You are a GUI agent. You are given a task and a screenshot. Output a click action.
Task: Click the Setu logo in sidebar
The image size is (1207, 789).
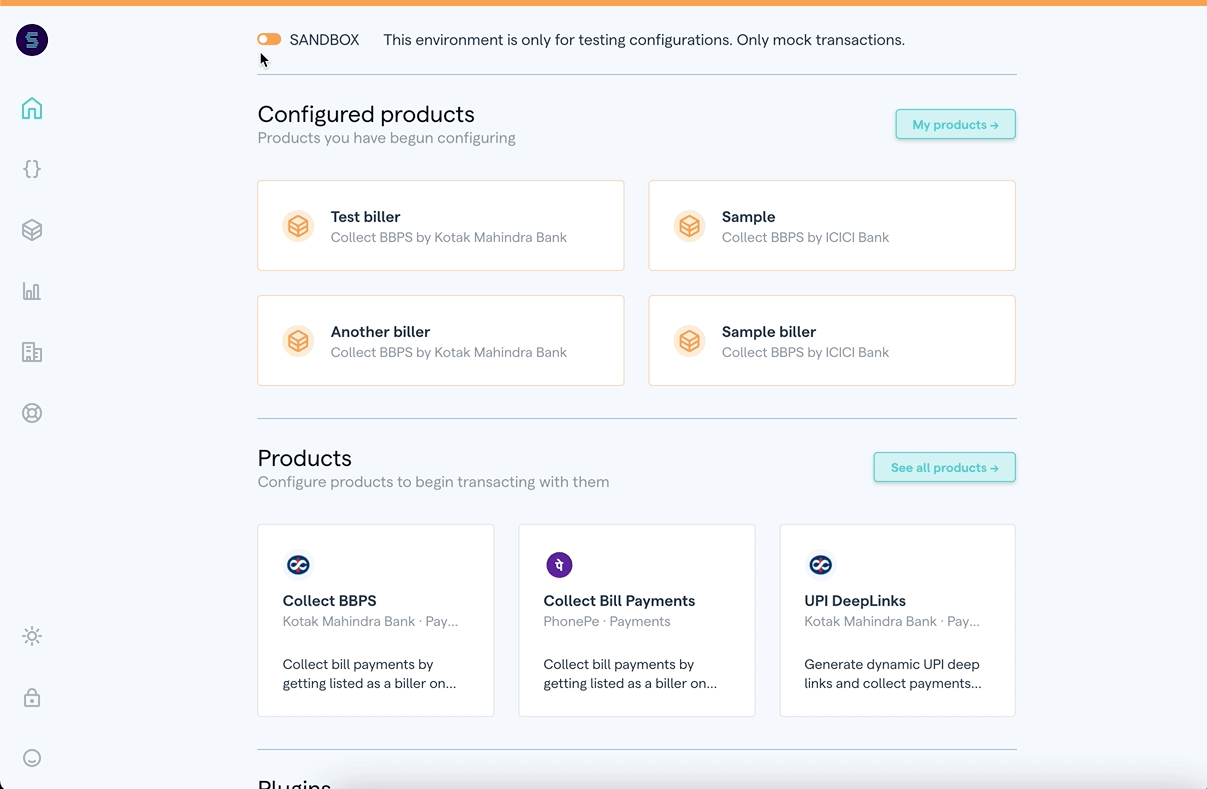pyautogui.click(x=32, y=40)
